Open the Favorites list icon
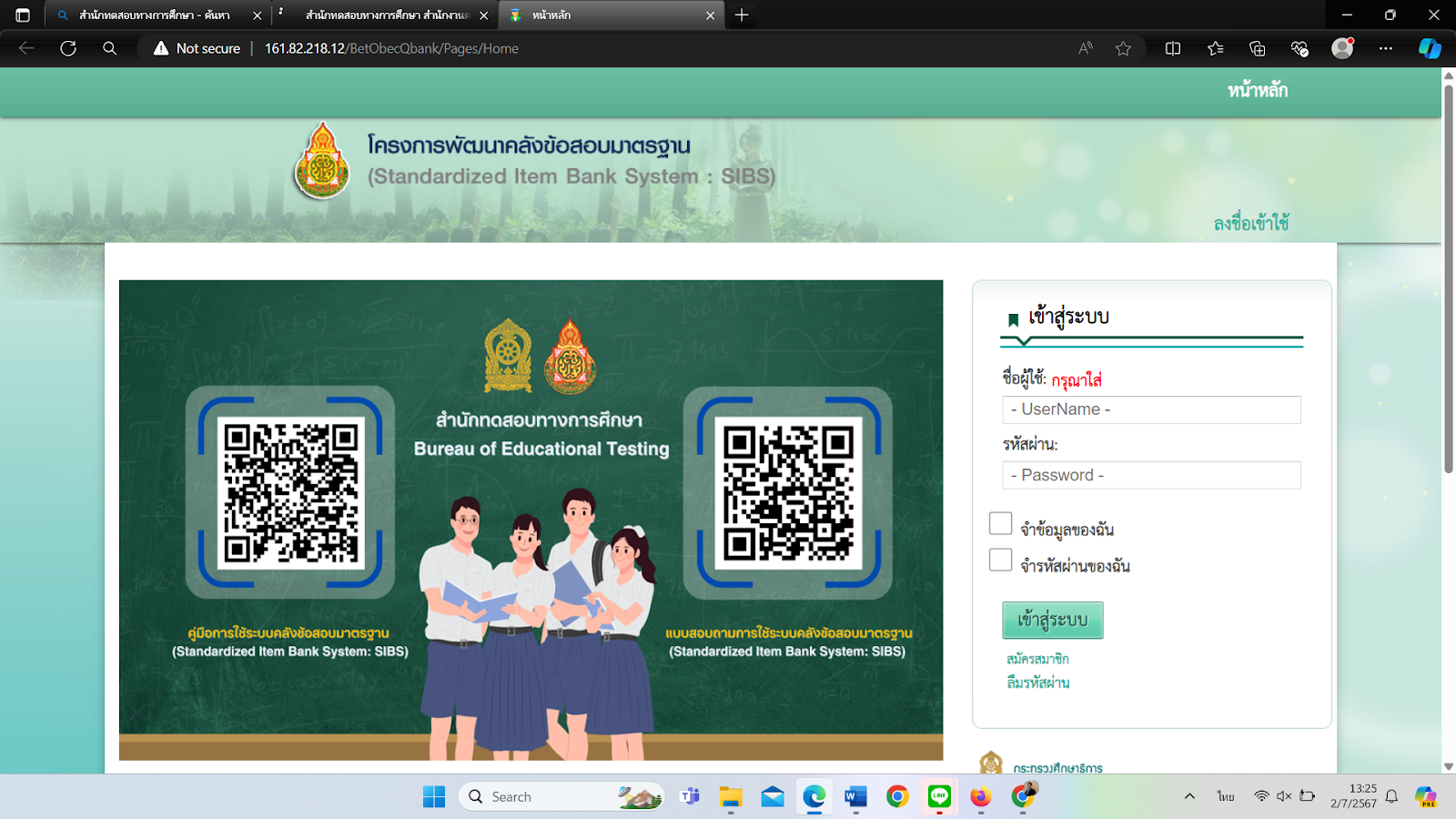Image resolution: width=1456 pixels, height=819 pixels. 1215,48
